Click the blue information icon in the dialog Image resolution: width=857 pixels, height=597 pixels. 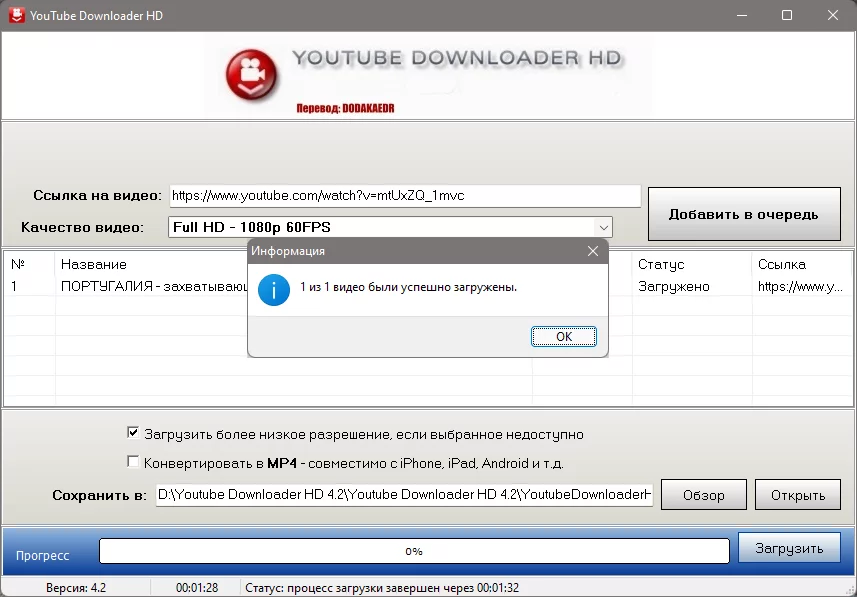pyautogui.click(x=273, y=290)
